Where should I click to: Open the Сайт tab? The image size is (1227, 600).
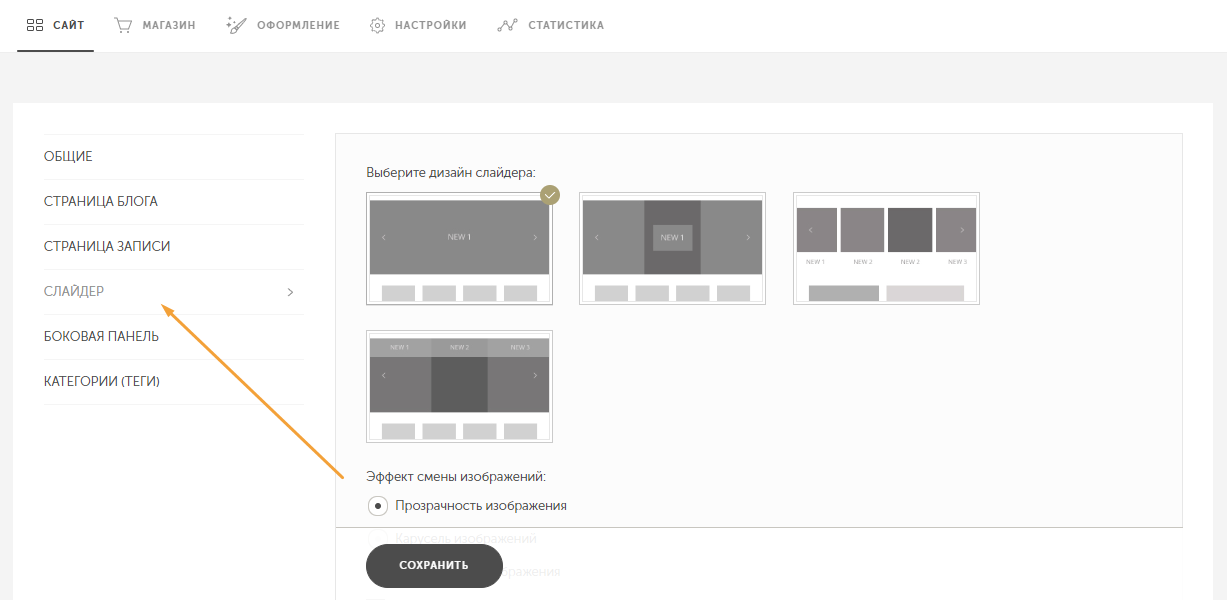click(55, 25)
